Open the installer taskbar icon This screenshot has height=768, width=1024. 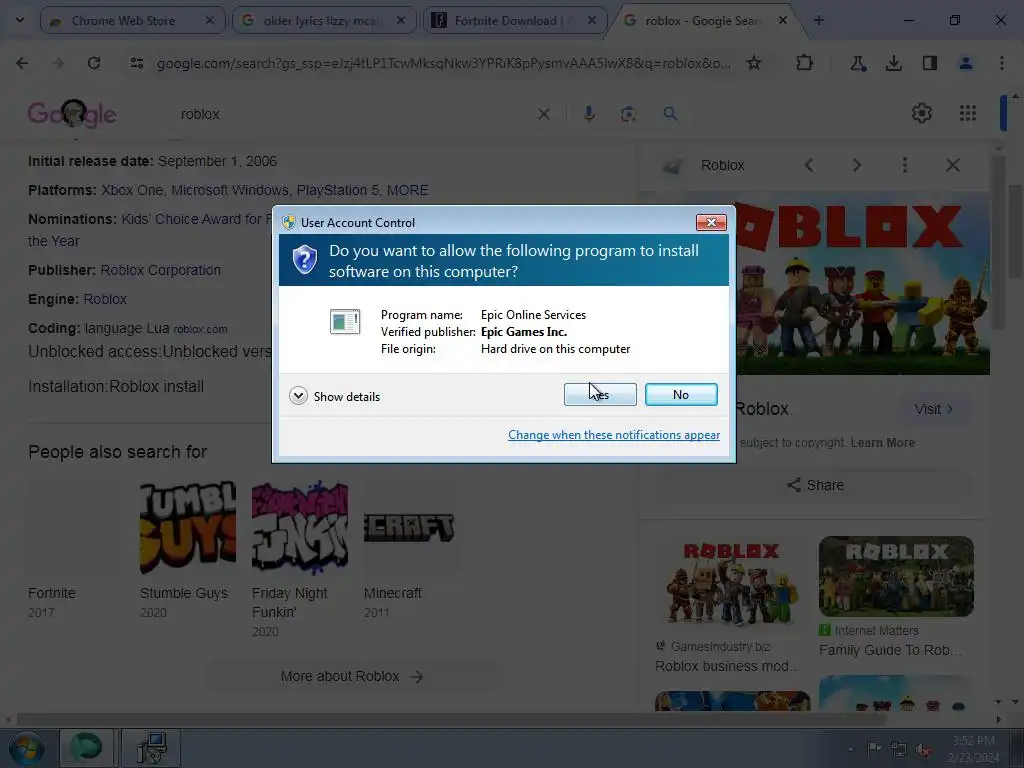151,748
